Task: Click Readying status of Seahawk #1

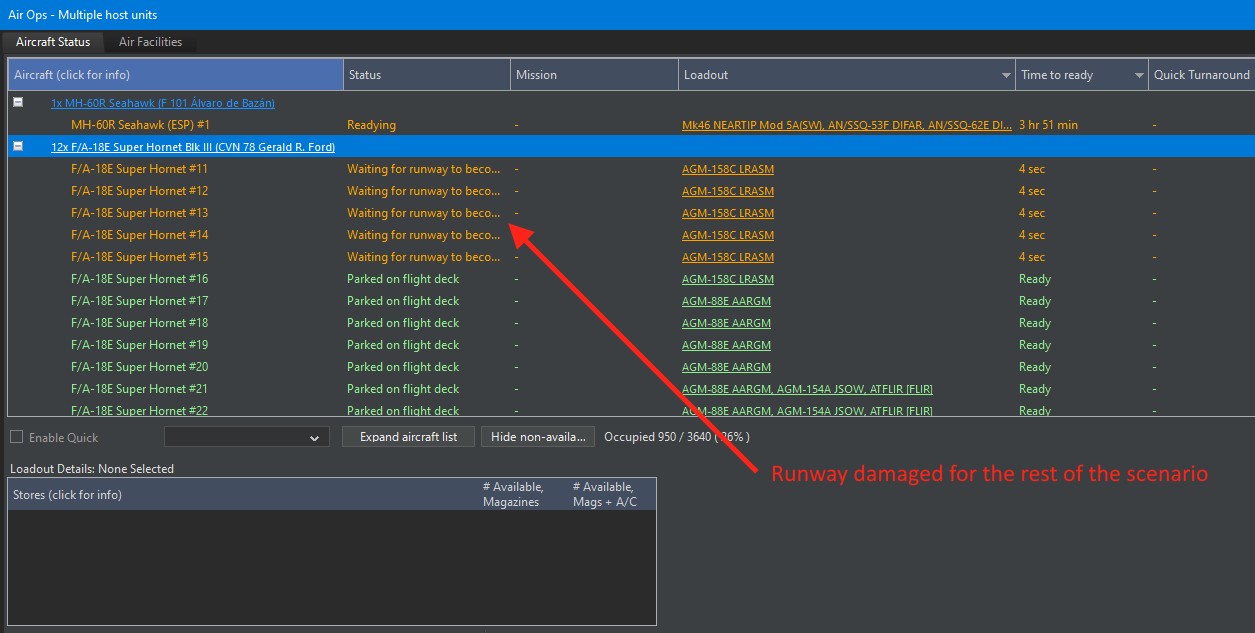Action: (371, 125)
